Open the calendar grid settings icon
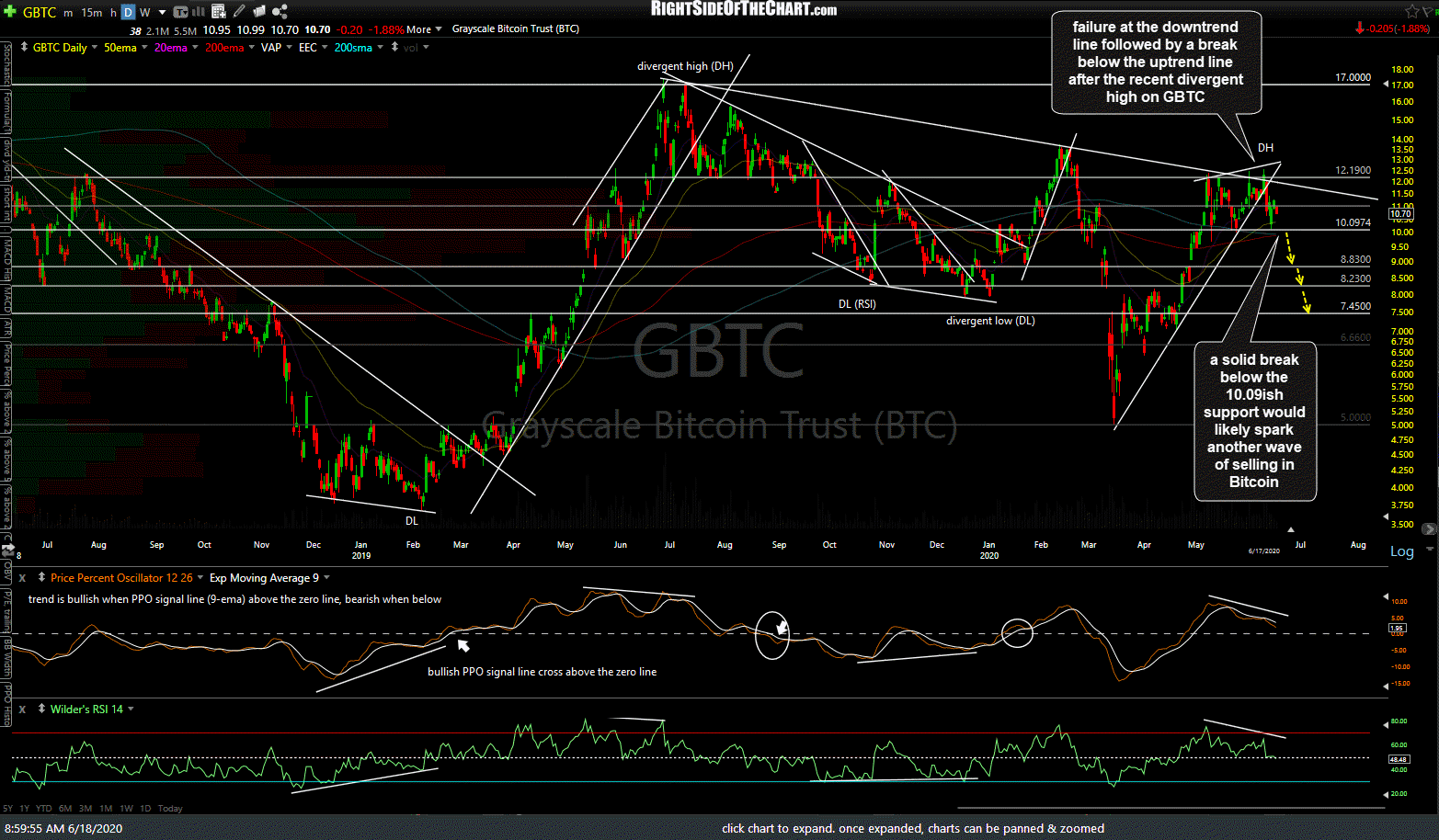1439x840 pixels. coord(219,12)
